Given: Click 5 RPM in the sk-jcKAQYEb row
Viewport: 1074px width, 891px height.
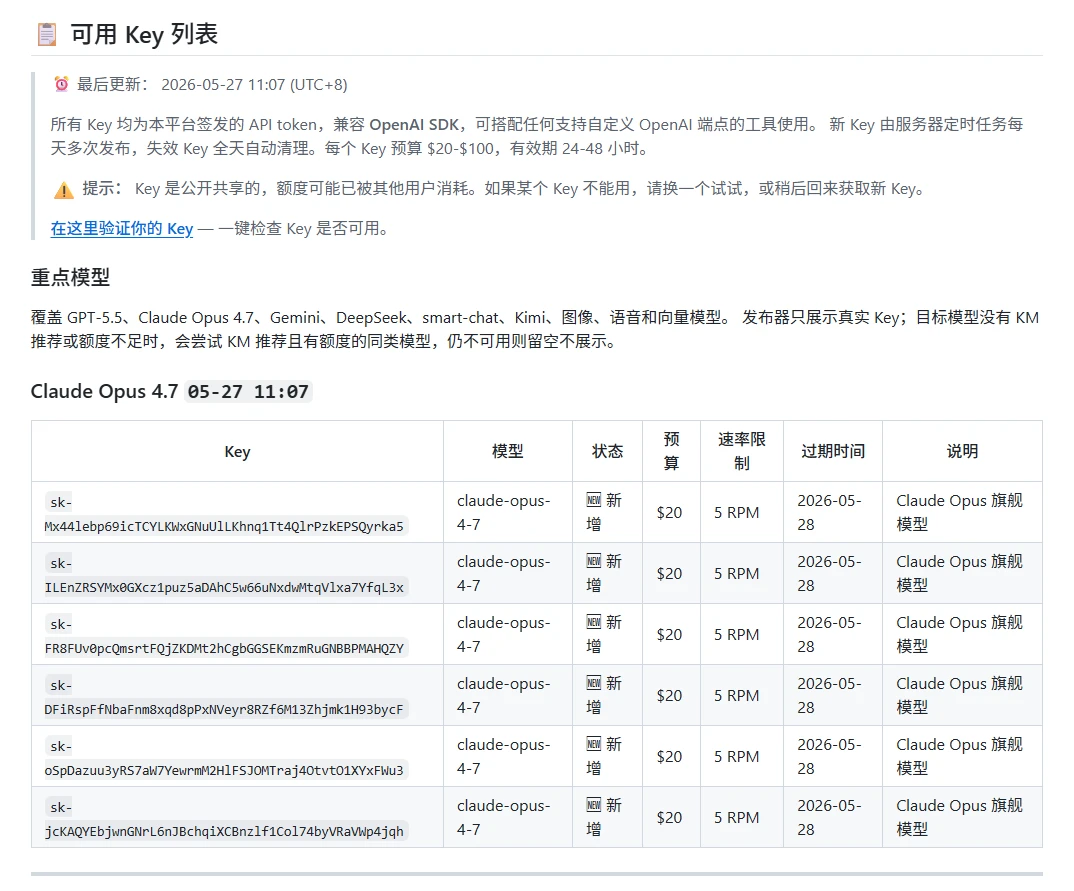Looking at the screenshot, I should (736, 818).
